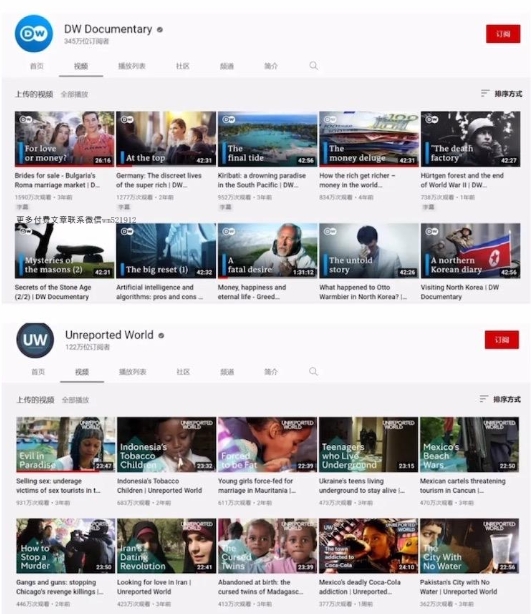
Task: Open the channels tab of DW Documentary
Action: click(x=227, y=66)
